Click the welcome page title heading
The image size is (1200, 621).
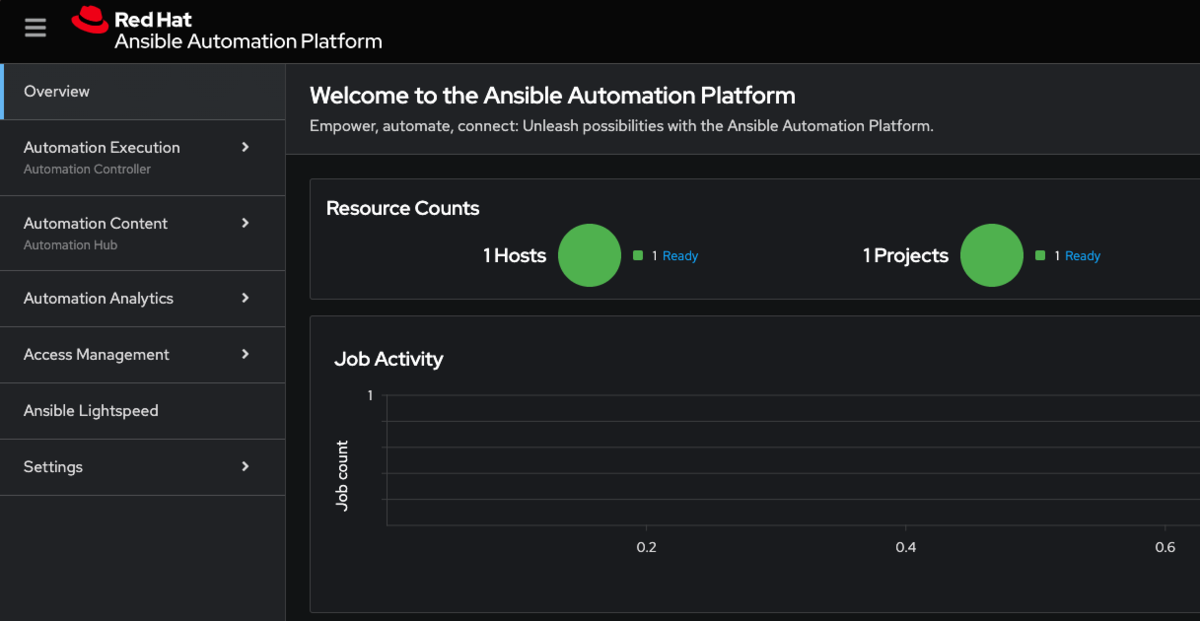(x=552, y=95)
